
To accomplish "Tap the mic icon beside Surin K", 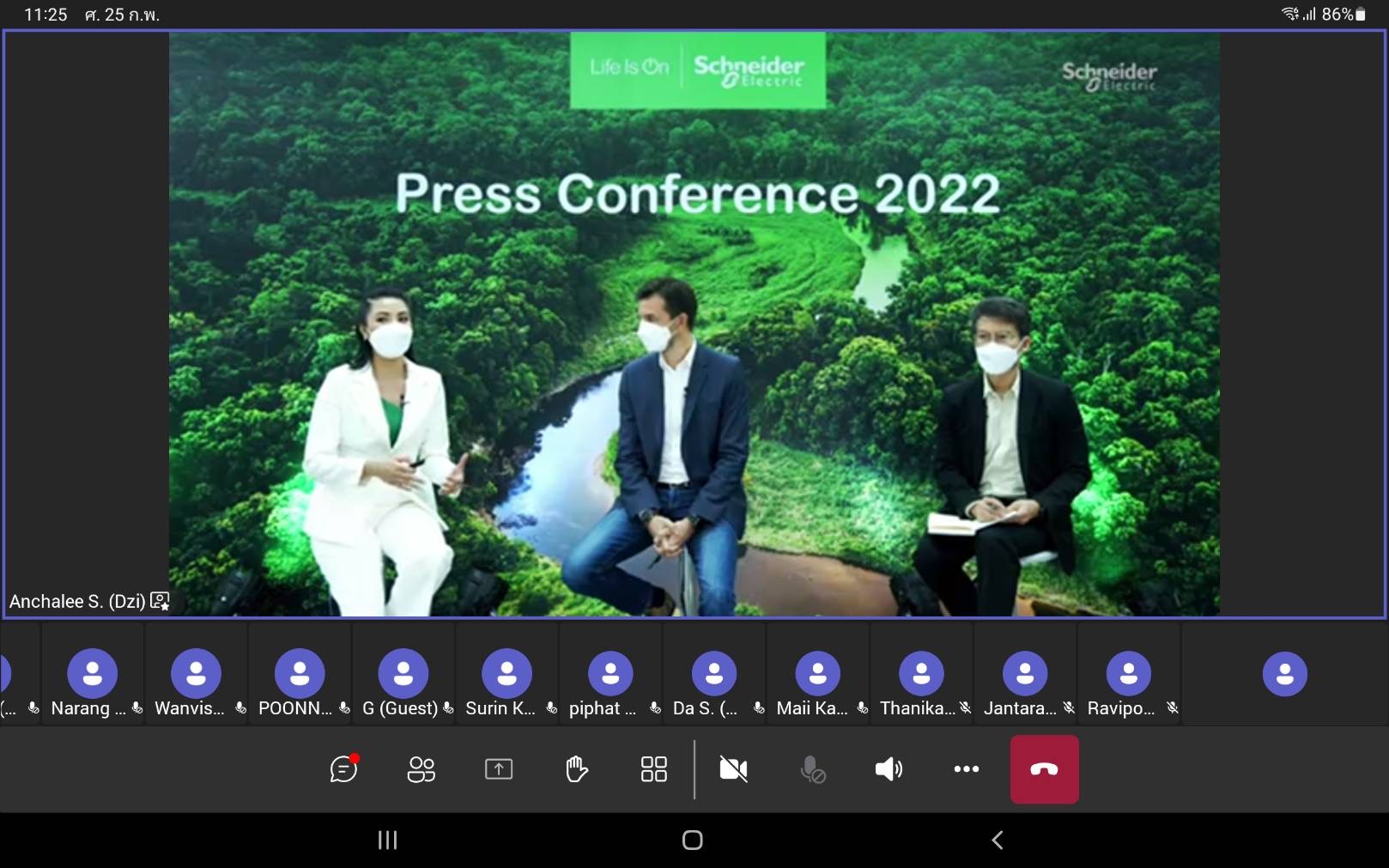I will [x=552, y=708].
